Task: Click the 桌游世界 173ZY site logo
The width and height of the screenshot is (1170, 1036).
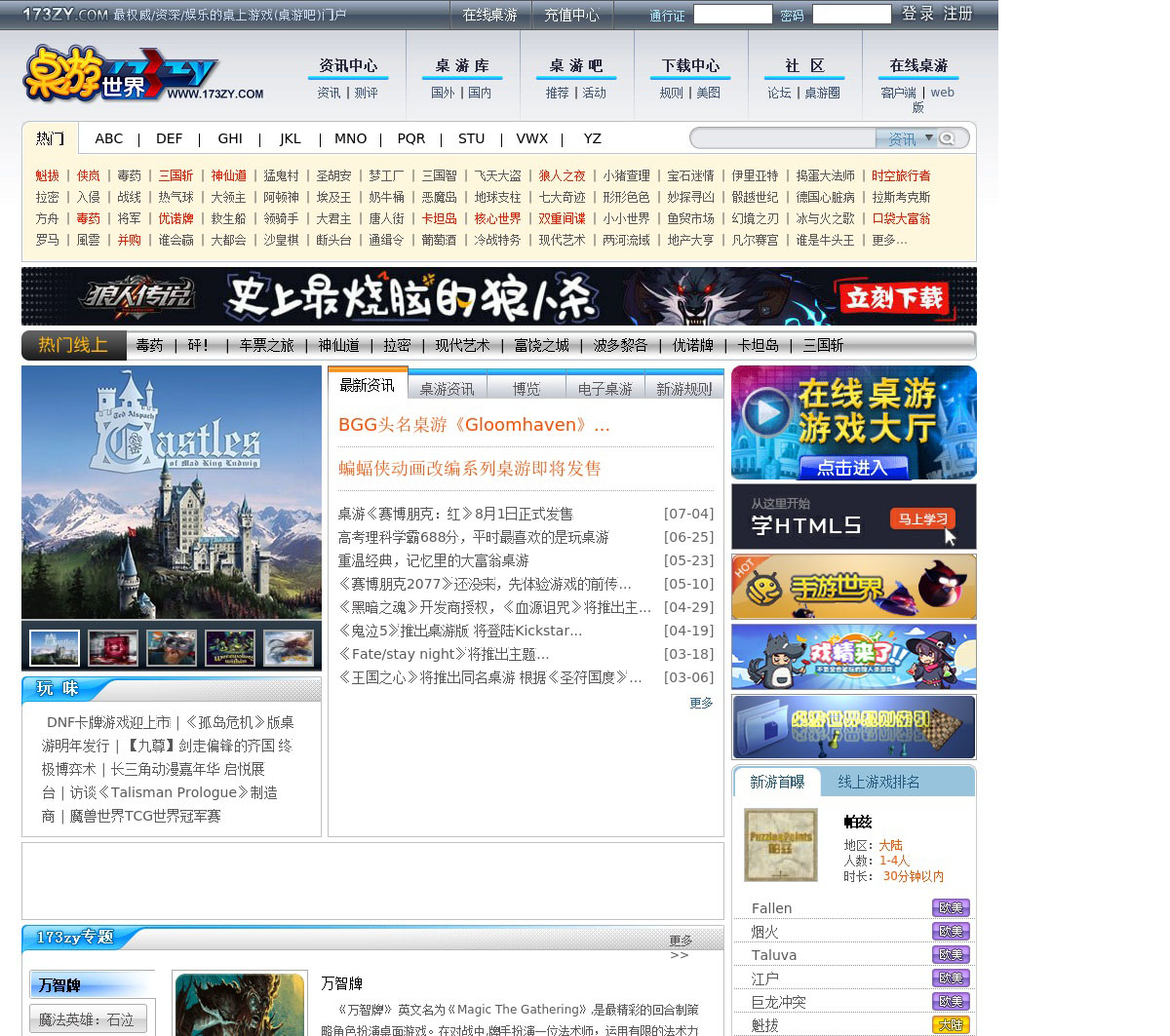Action: [x=142, y=74]
